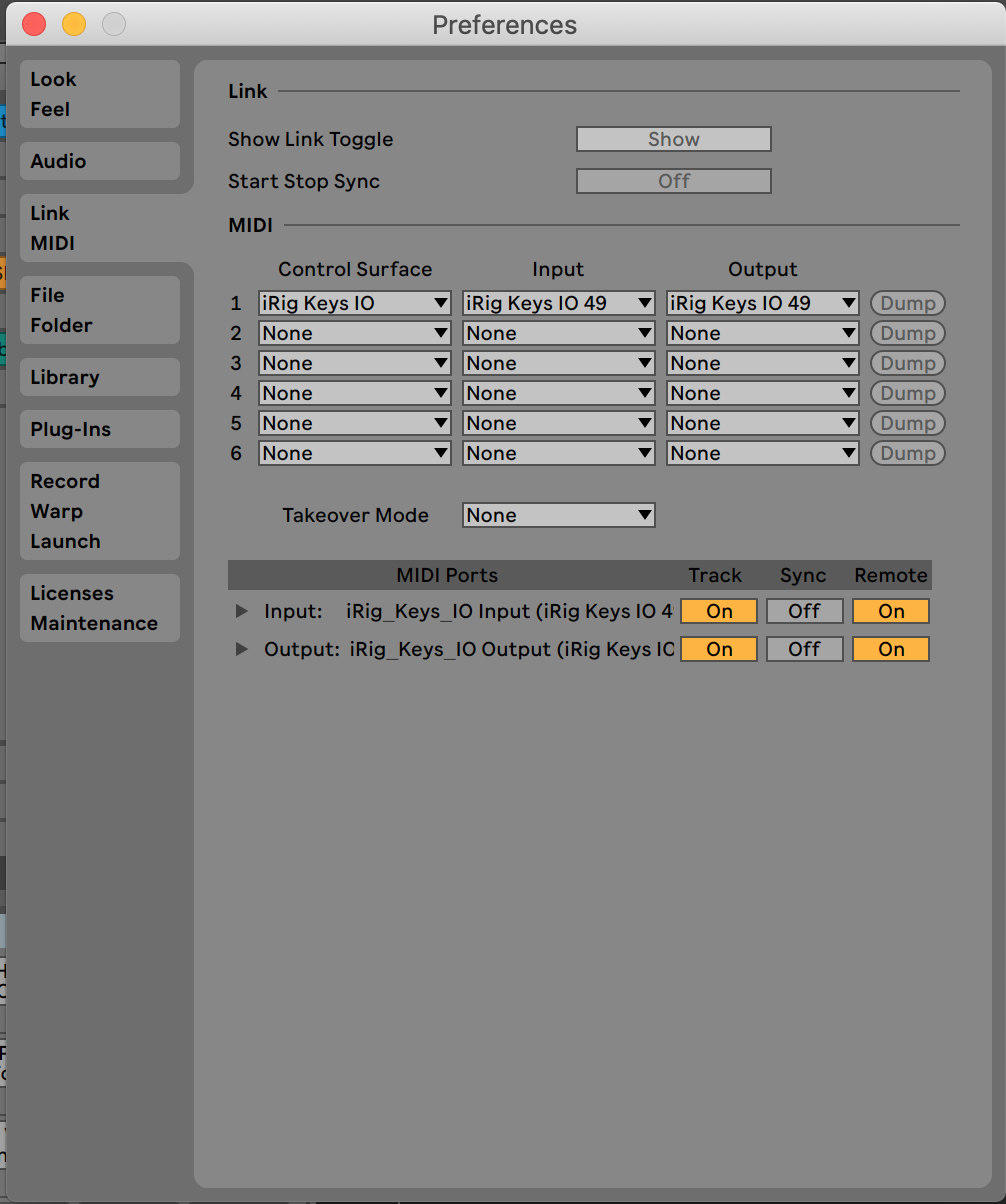Viewport: 1006px width, 1204px height.
Task: Open the Record Warp Launch tab
Action: pyautogui.click(x=99, y=511)
